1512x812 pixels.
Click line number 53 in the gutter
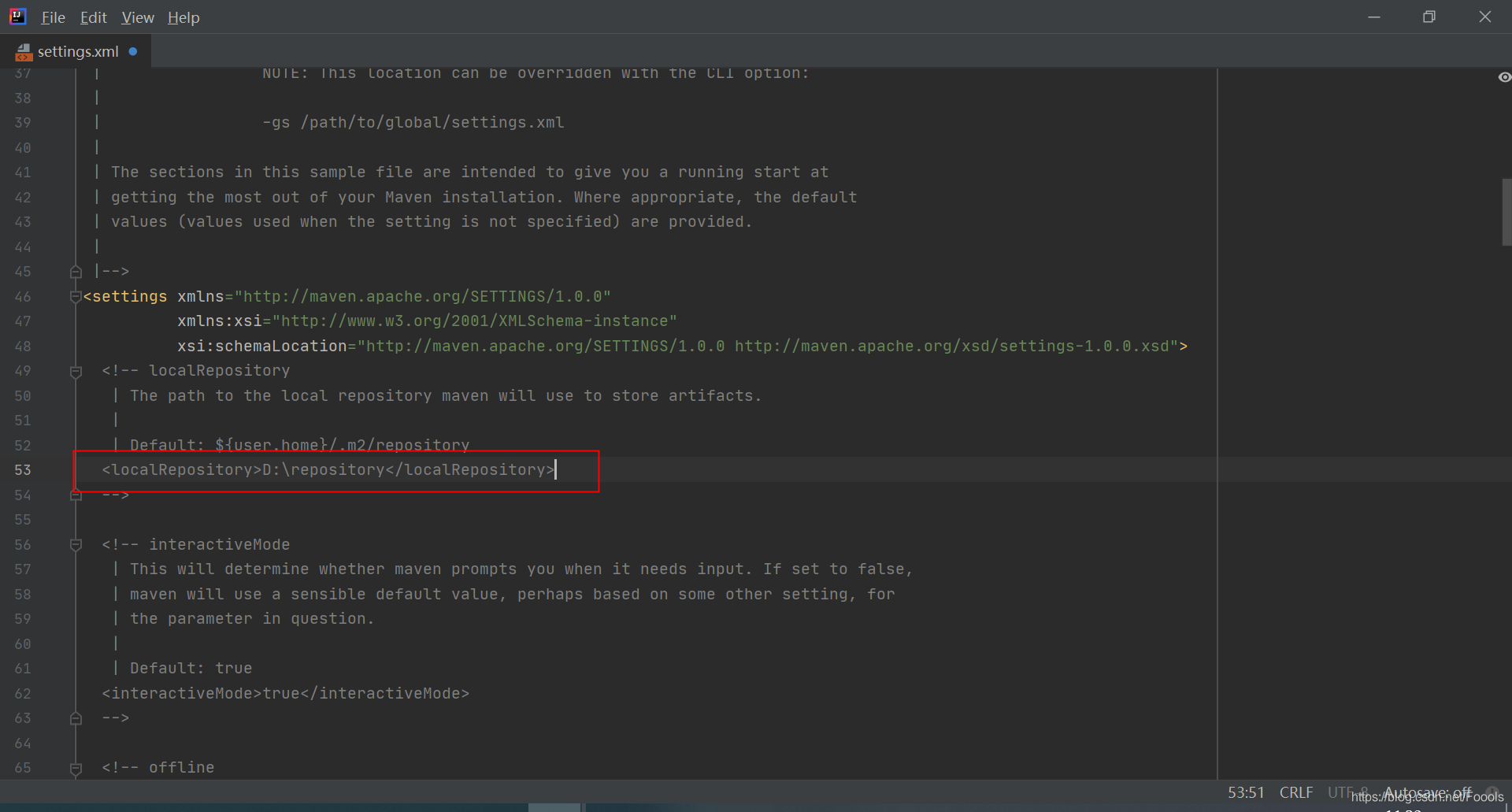point(23,470)
